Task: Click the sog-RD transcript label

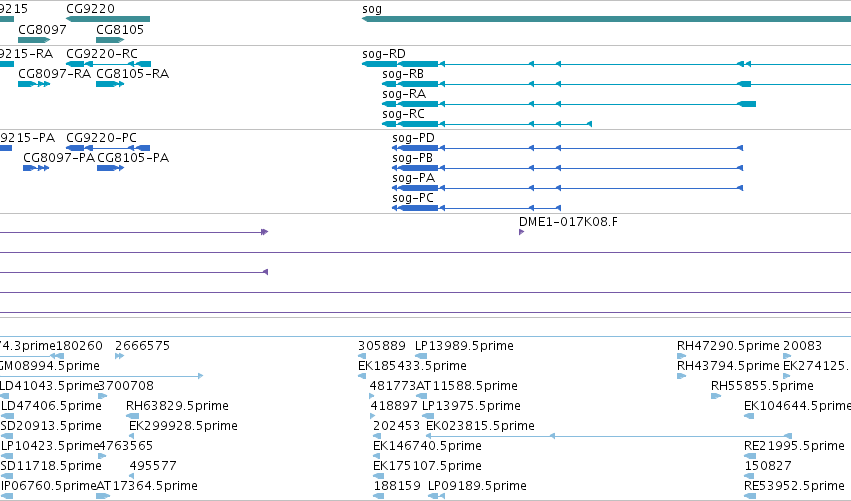Action: (384, 54)
